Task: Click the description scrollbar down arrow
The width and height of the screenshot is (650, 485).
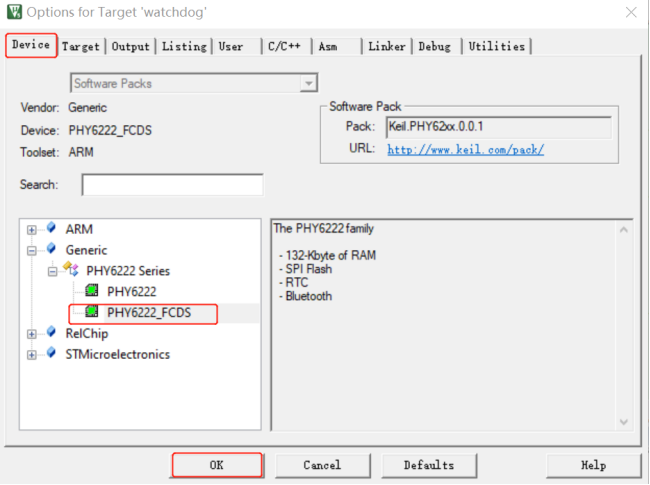Action: click(623, 422)
